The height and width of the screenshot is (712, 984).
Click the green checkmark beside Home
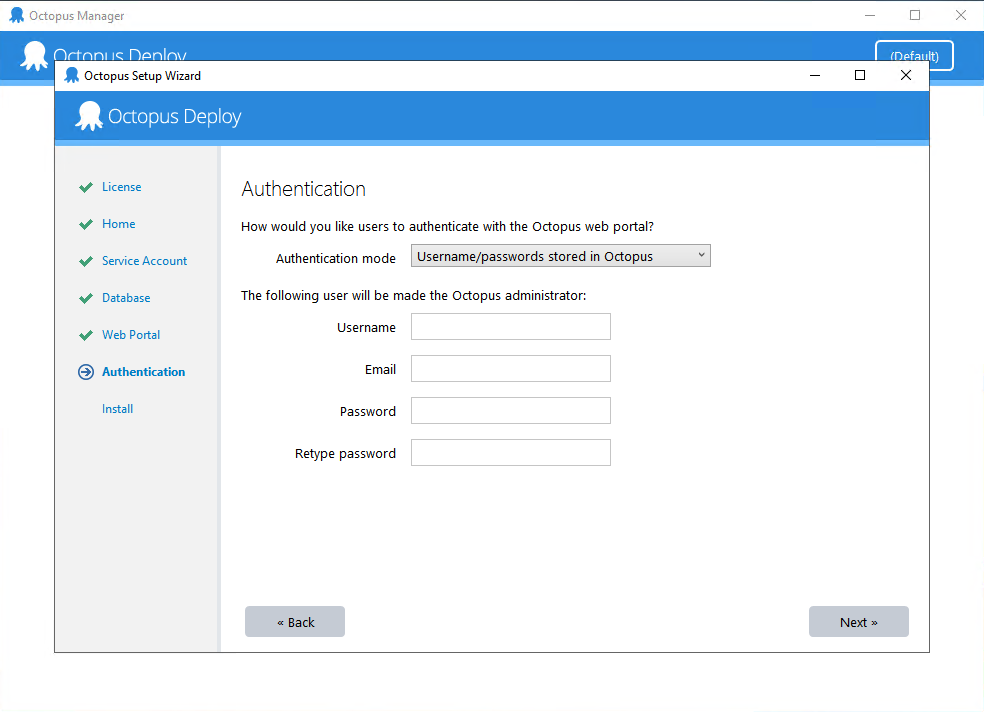tap(86, 224)
